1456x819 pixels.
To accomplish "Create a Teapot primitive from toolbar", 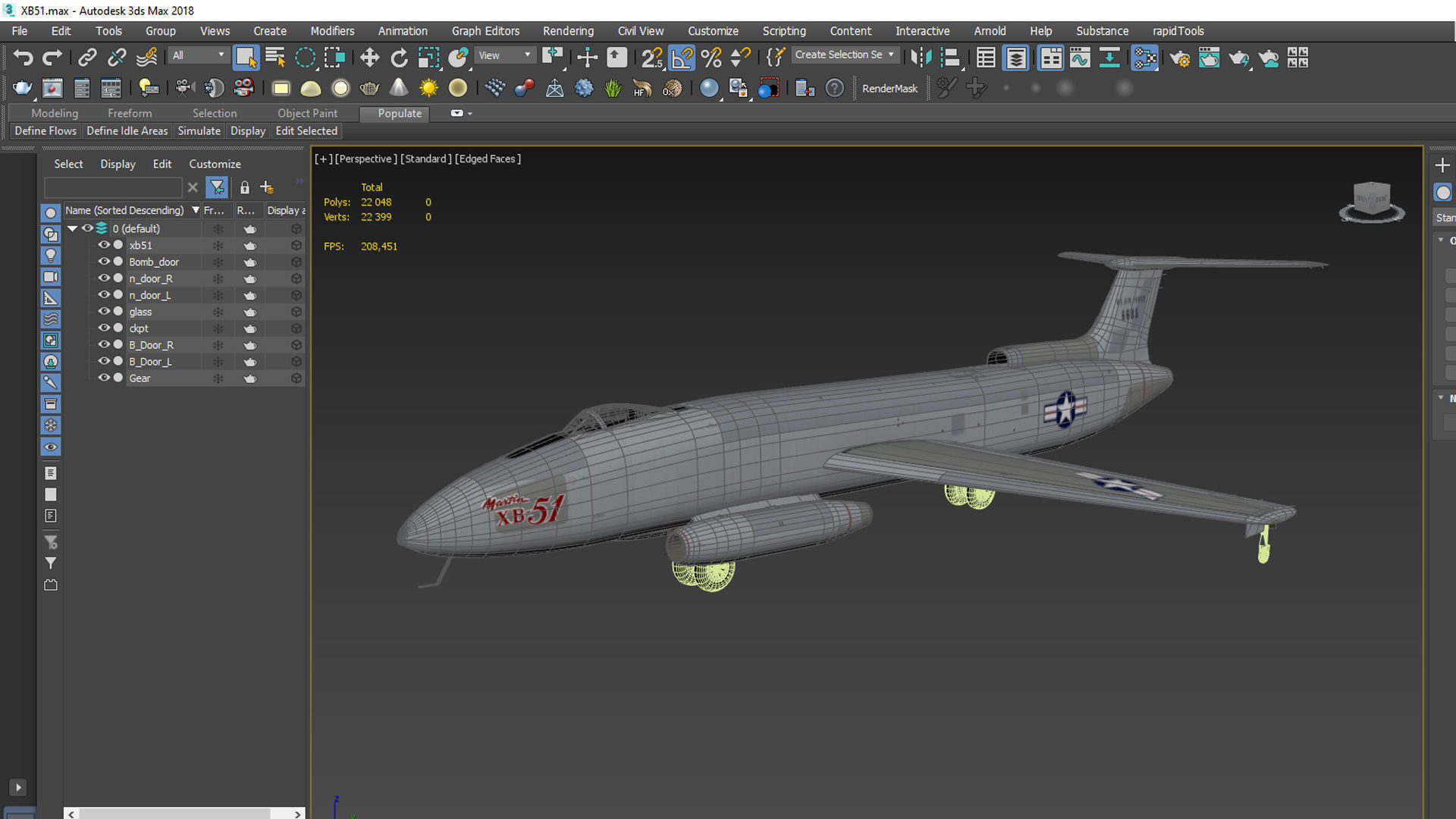I will point(369,88).
